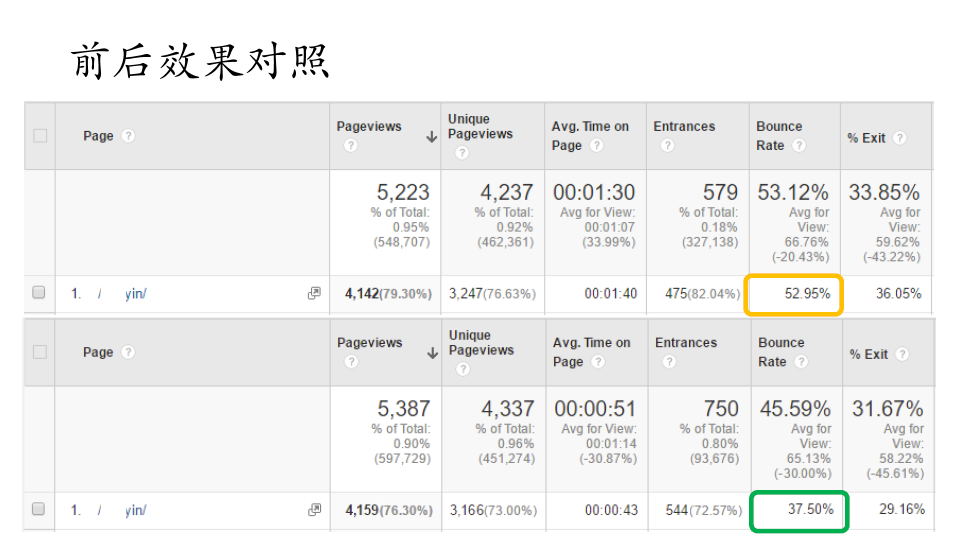The height and width of the screenshot is (542, 957).
Task: Click Entrances help icon in lower table
Action: [x=669, y=361]
